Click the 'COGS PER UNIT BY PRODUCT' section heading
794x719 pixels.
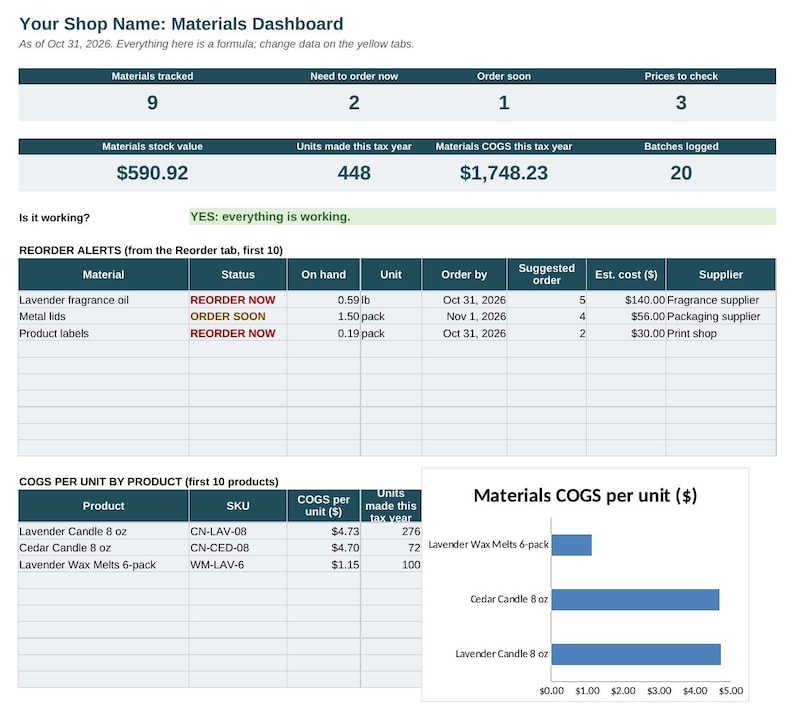coord(149,482)
